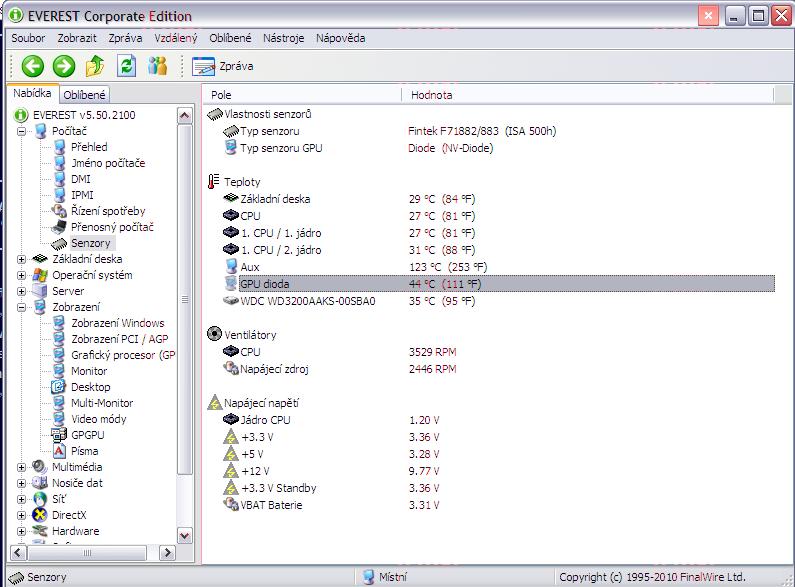Click the Operační systém Windows icon
The height and width of the screenshot is (587, 795).
[40, 275]
